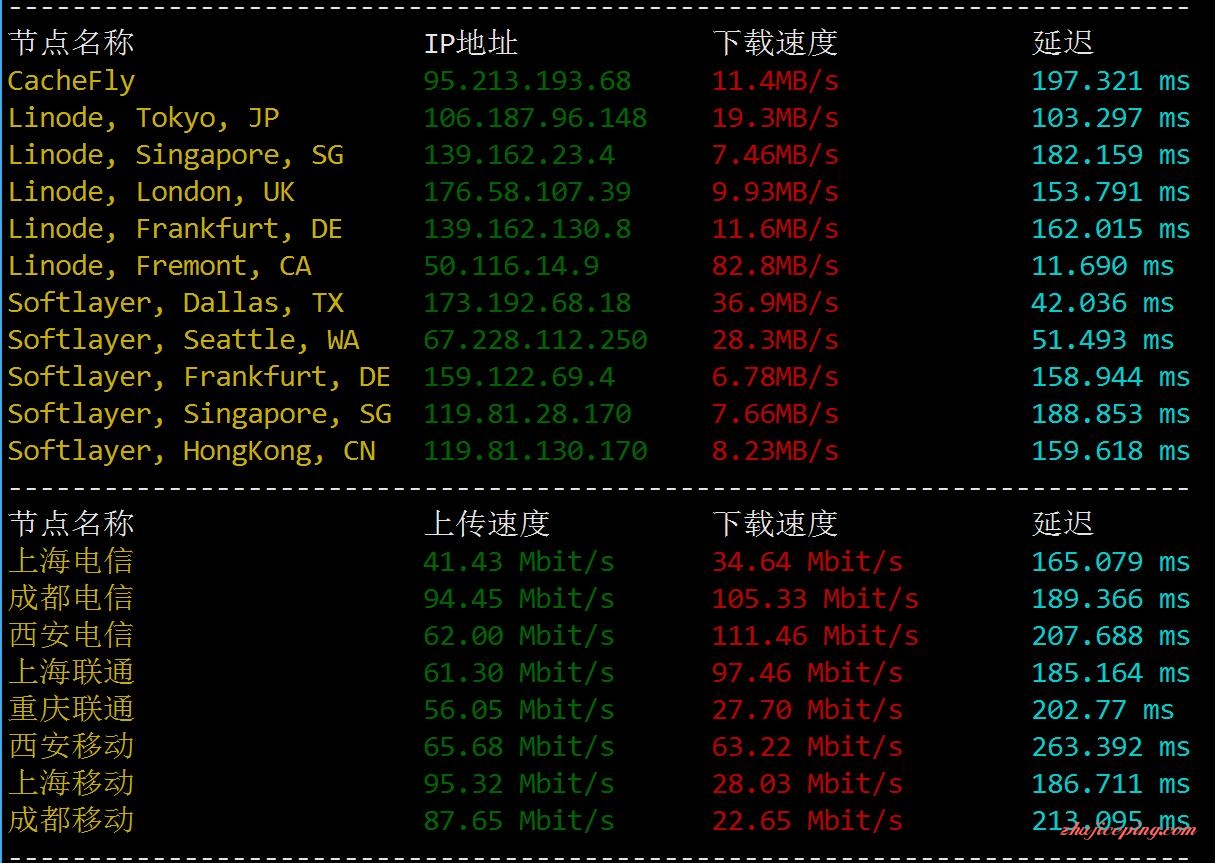Image resolution: width=1215 pixels, height=863 pixels.
Task: Select the Linode, Fremont, CA node
Action: (x=159, y=266)
